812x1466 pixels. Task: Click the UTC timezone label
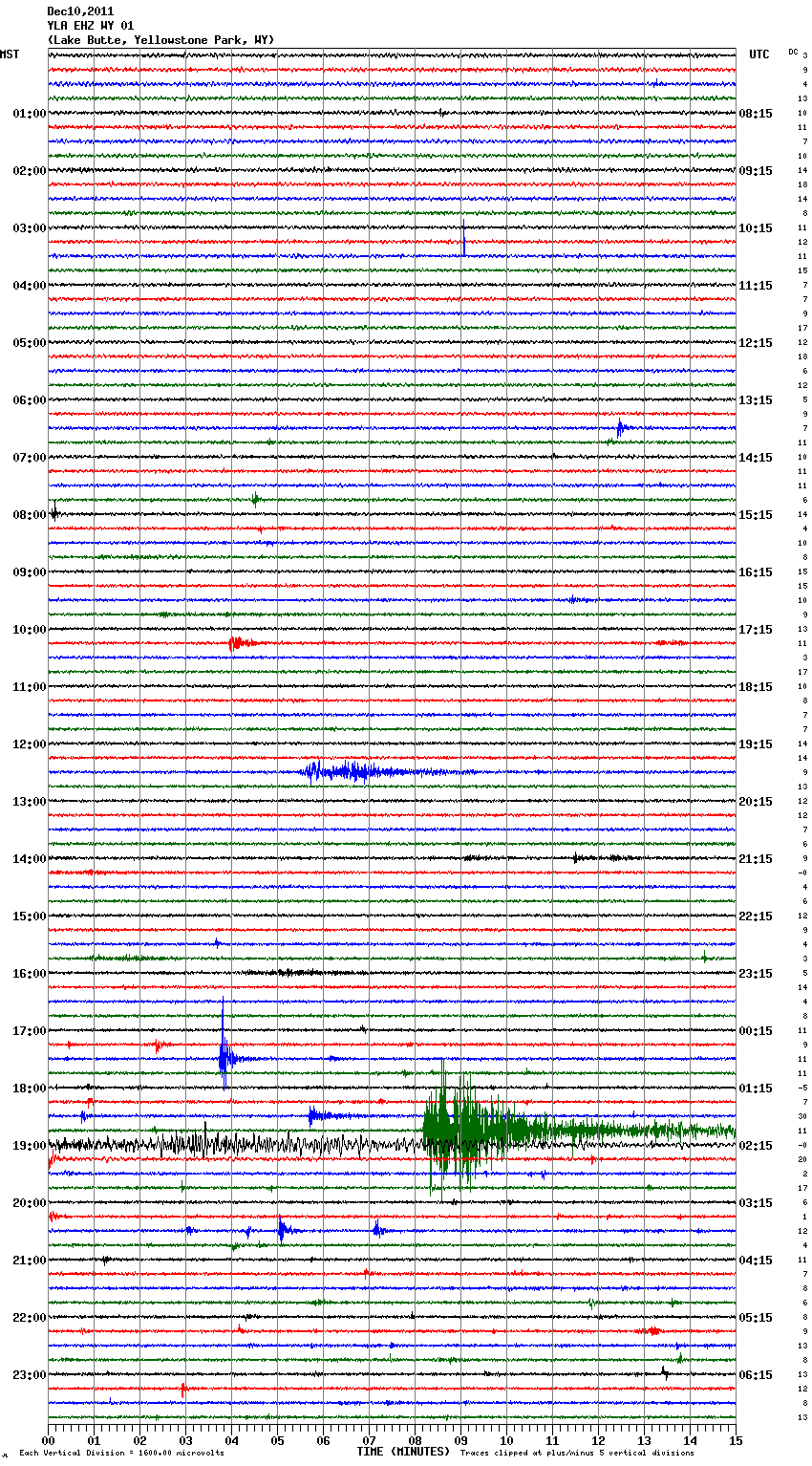coord(759,54)
